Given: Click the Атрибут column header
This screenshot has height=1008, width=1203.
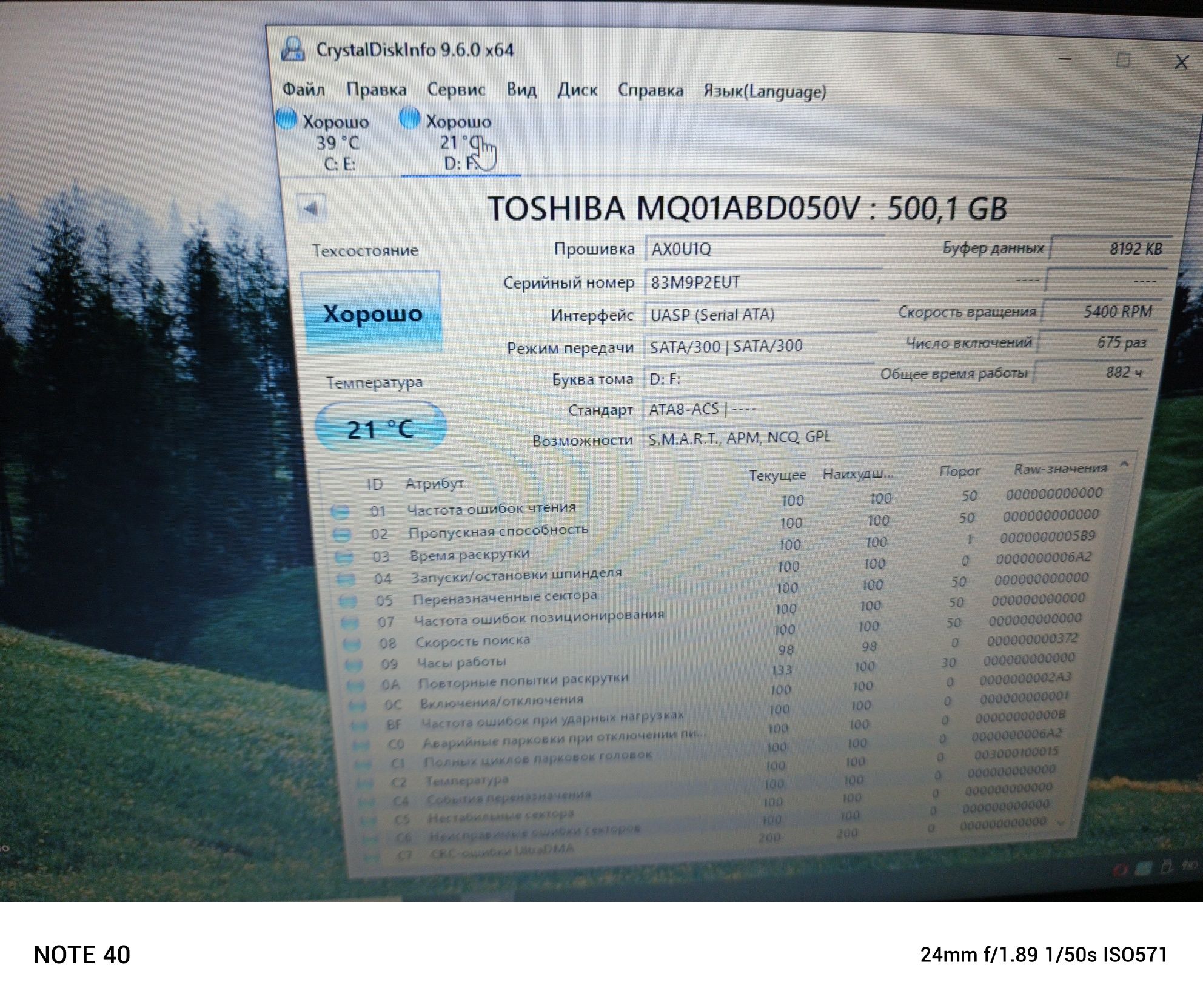Looking at the screenshot, I should pos(435,484).
